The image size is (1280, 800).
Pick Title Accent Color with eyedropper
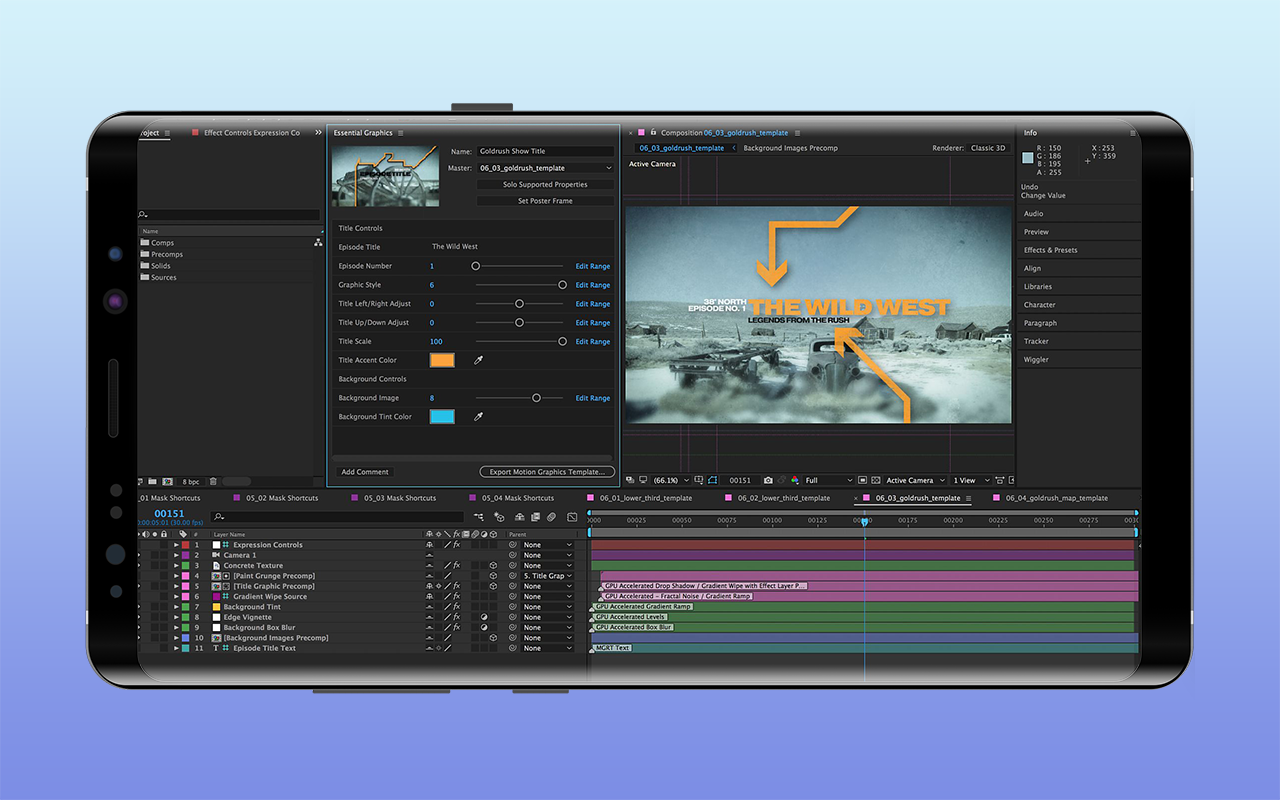[x=478, y=360]
